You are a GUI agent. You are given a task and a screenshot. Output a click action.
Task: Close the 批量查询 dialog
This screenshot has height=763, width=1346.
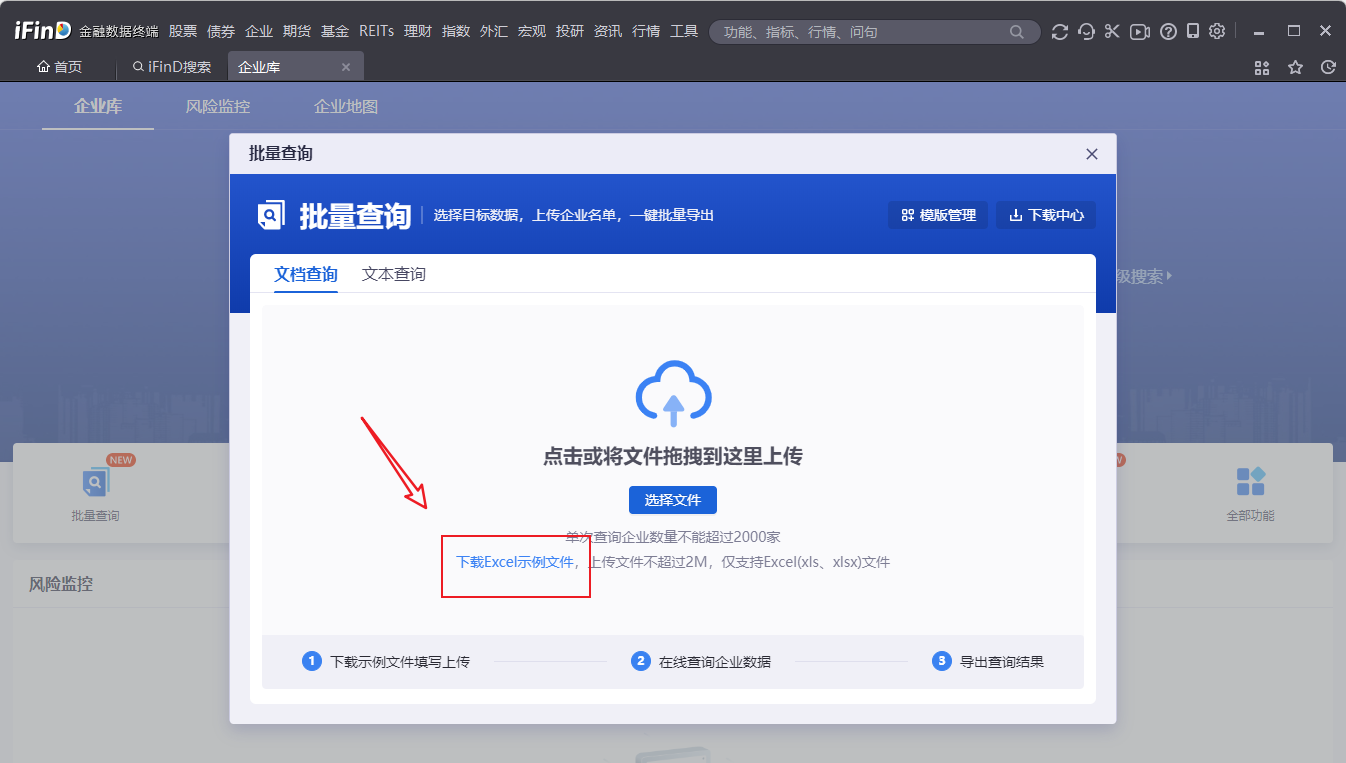[x=1092, y=154]
